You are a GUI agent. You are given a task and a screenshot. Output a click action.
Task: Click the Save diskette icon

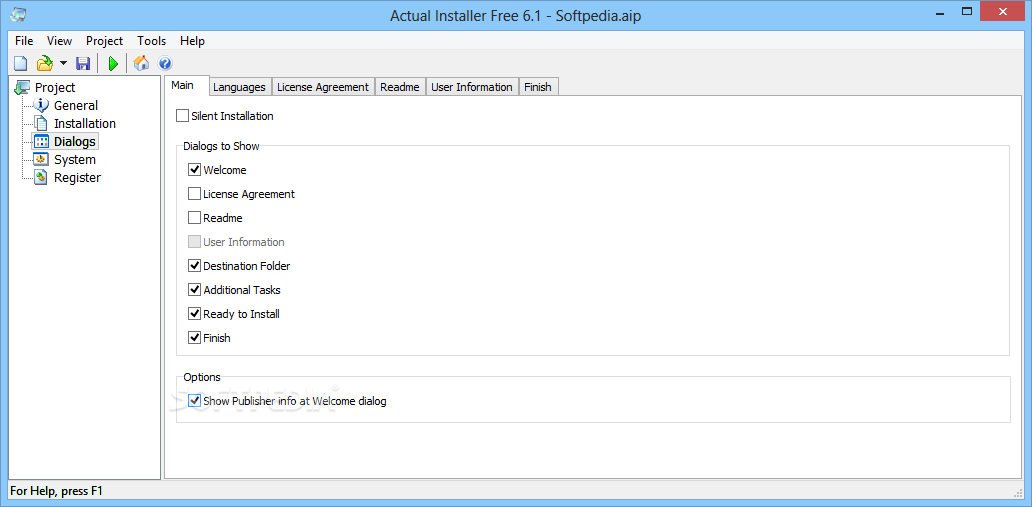(x=83, y=64)
